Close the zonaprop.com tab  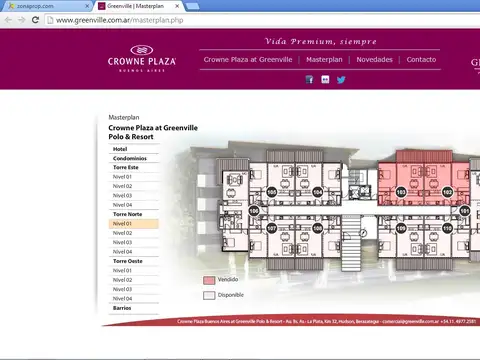click(87, 6)
